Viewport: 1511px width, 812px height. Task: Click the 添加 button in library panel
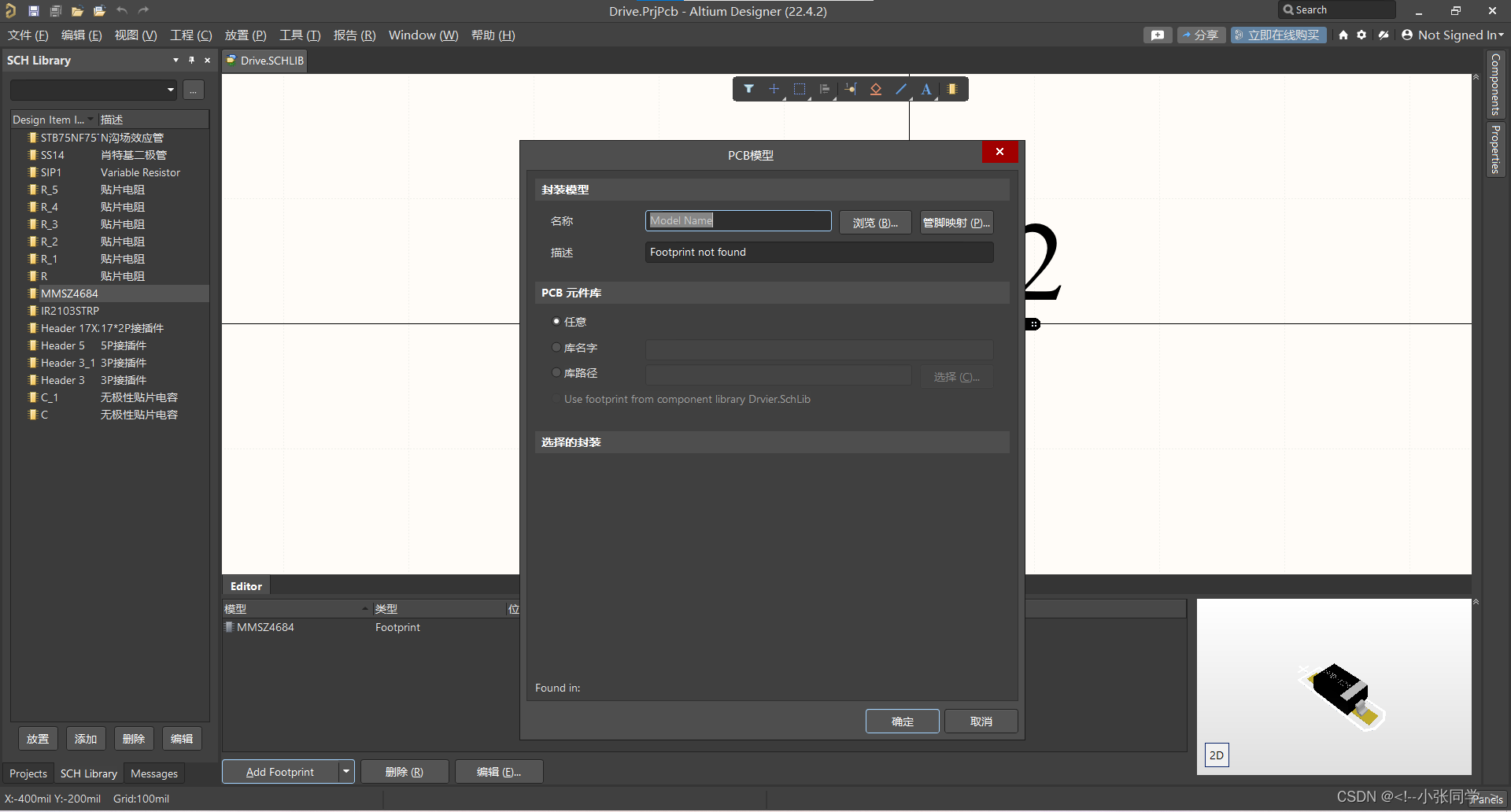click(86, 739)
